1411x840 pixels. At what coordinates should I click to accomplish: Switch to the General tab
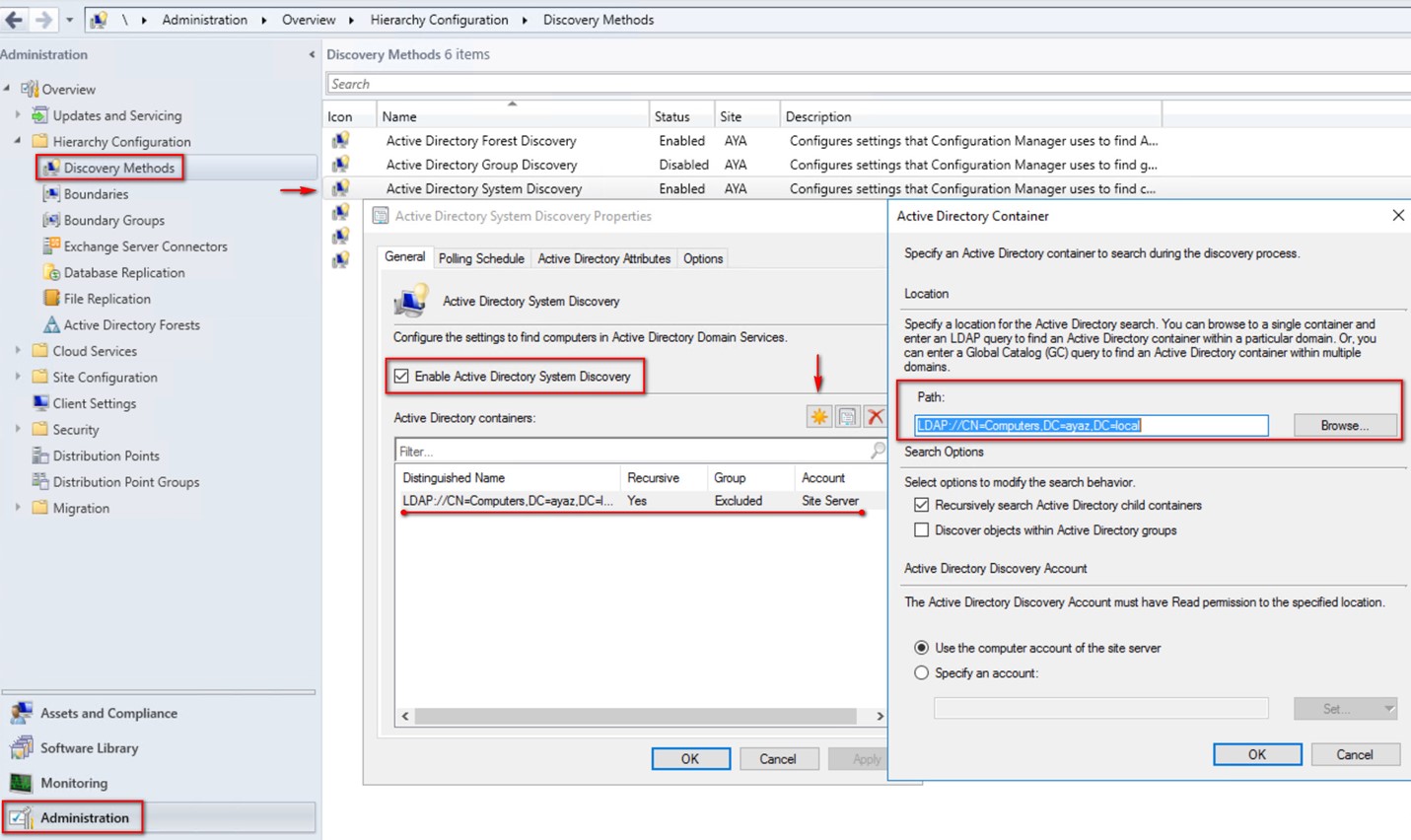coord(404,256)
